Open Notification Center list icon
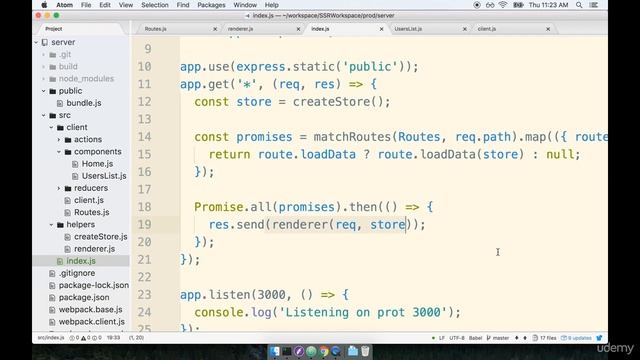The width and height of the screenshot is (640, 360). 594,5
